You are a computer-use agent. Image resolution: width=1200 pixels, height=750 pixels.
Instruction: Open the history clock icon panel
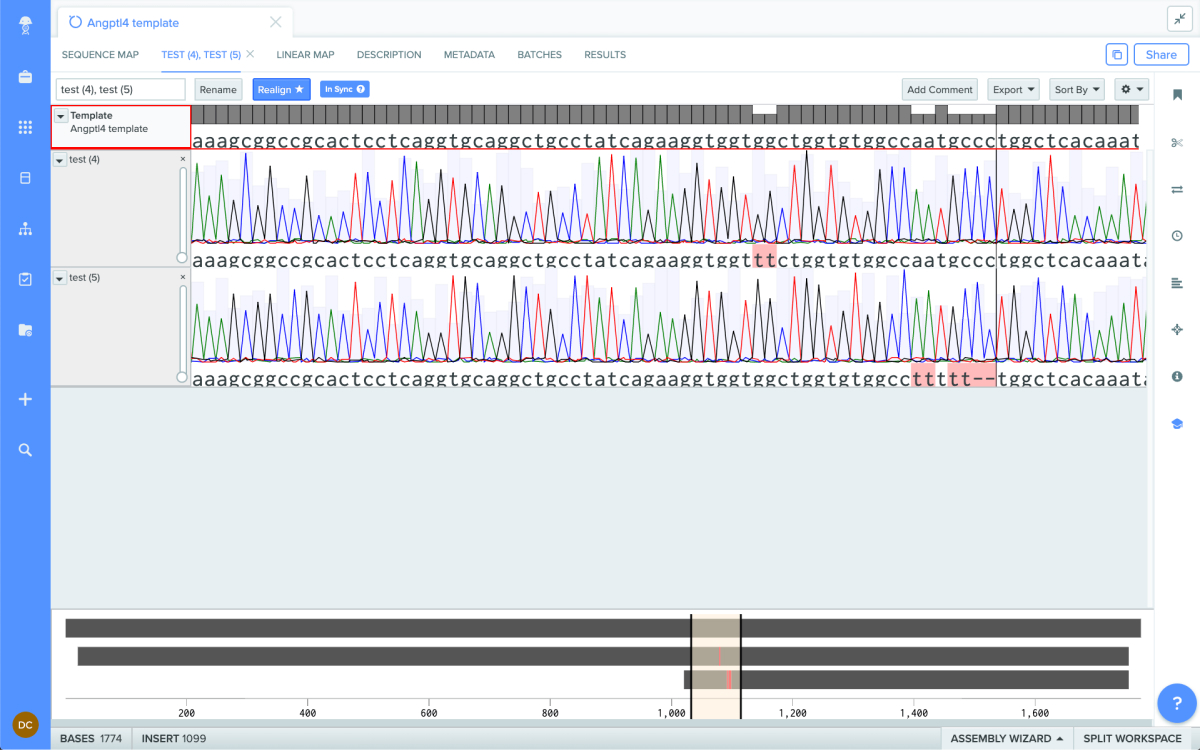(1177, 236)
